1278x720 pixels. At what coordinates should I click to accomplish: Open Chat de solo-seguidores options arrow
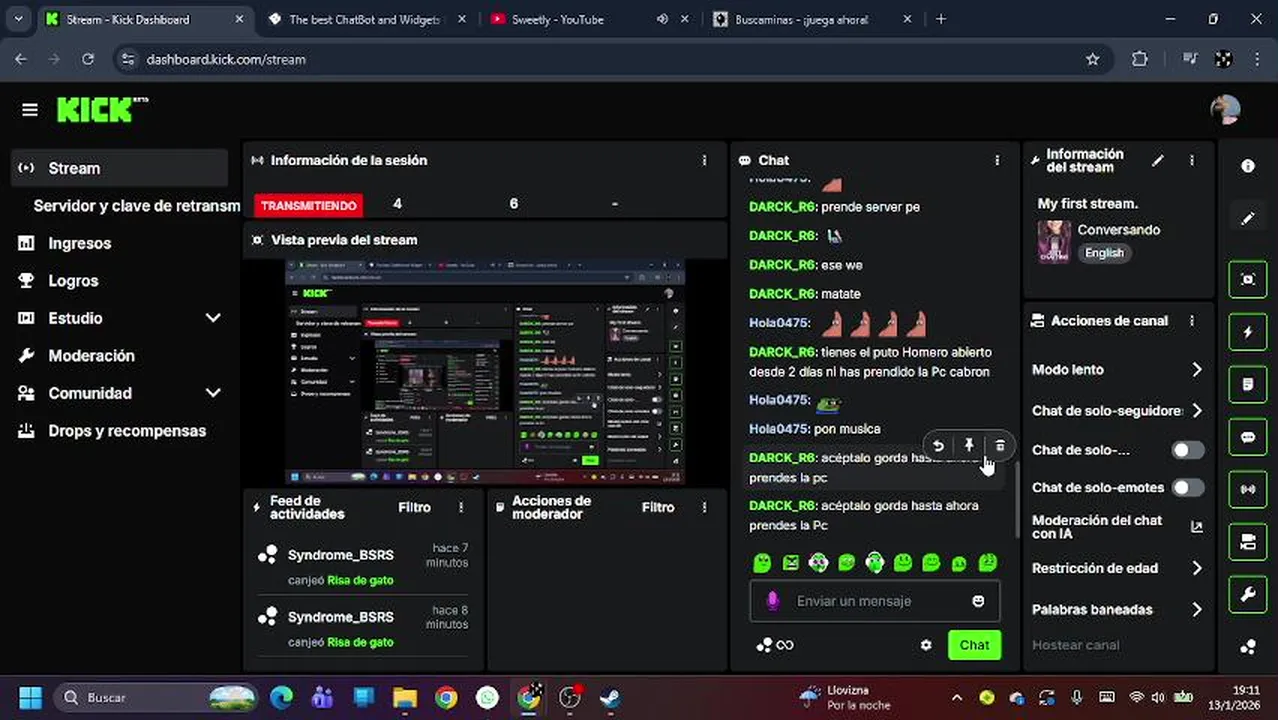point(1196,411)
